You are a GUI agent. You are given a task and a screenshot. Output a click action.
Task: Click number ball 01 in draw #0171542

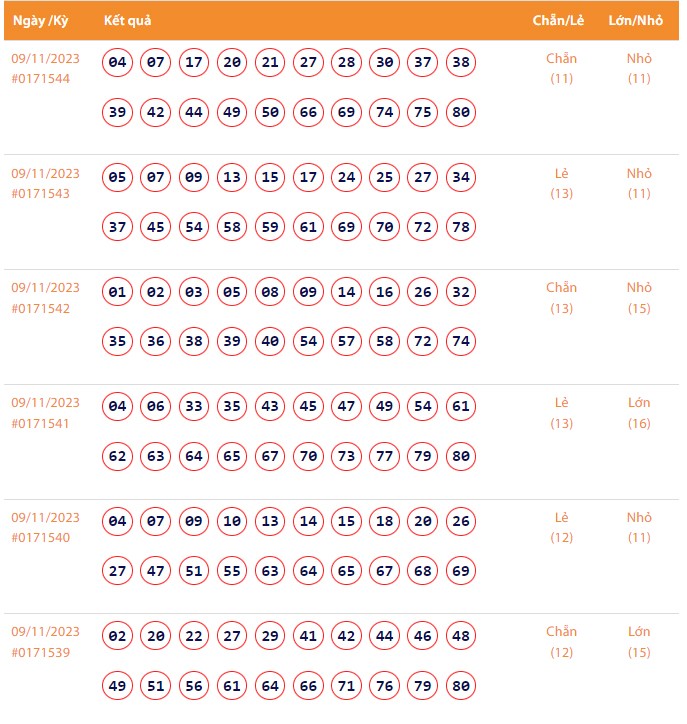click(118, 292)
